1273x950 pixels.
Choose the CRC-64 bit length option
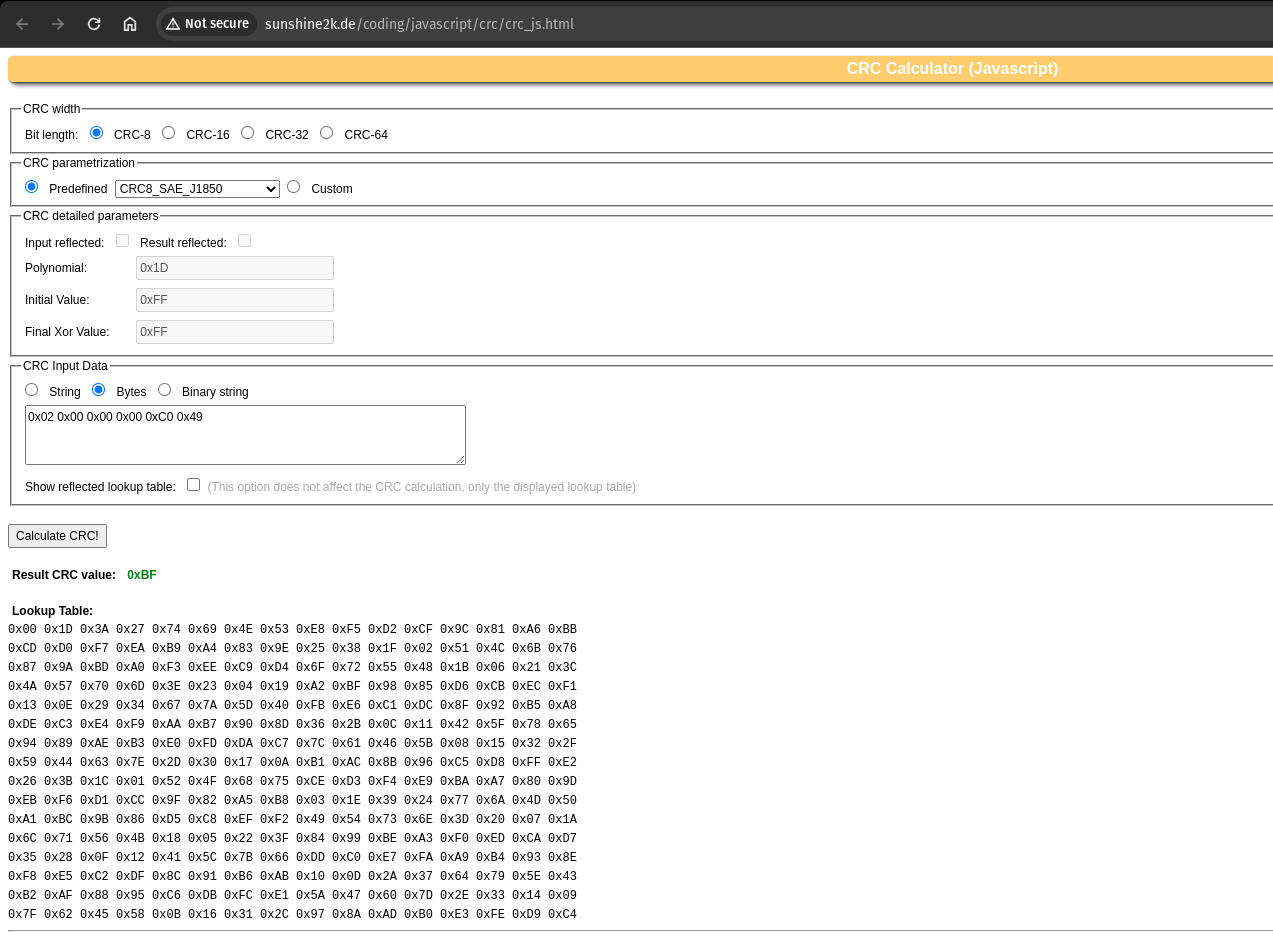tap(326, 133)
